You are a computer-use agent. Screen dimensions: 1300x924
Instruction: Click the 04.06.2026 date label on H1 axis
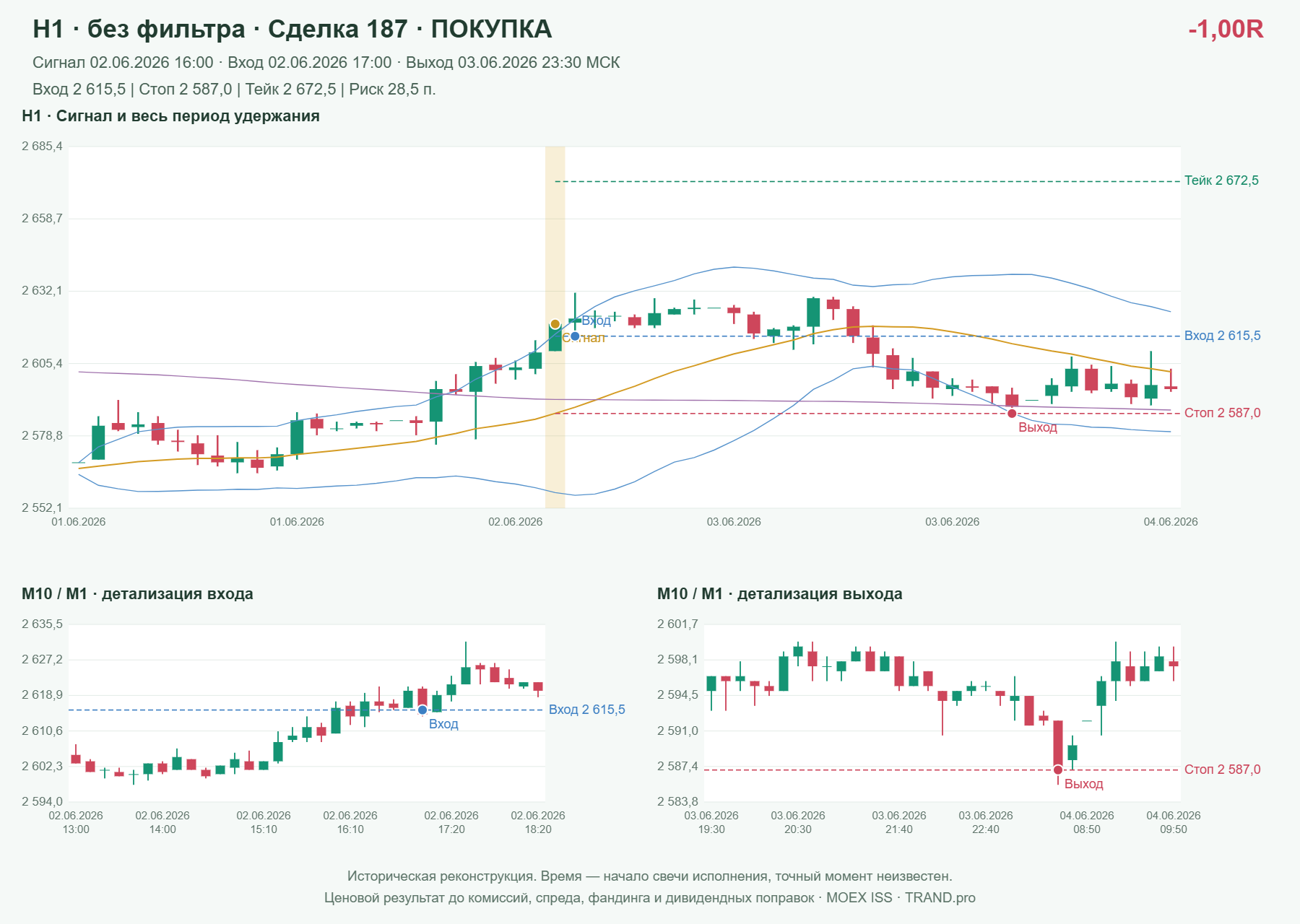coord(1171,522)
